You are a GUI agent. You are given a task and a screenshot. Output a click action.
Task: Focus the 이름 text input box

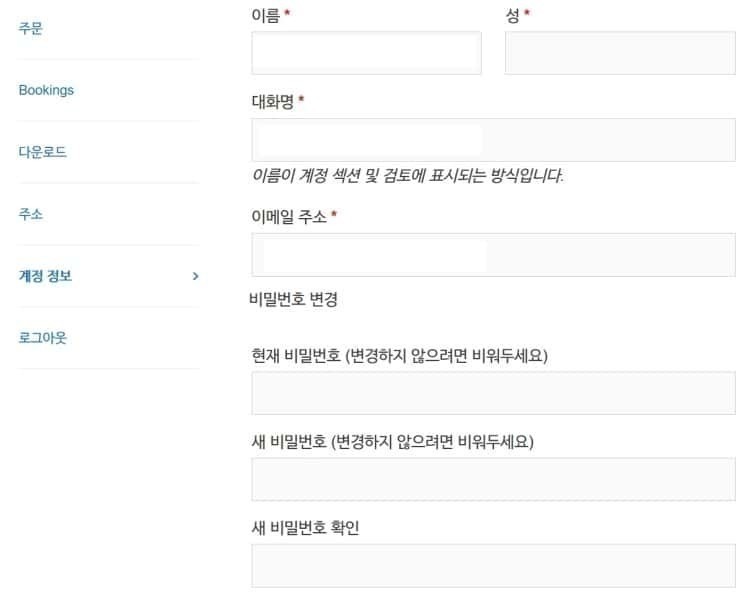coord(366,53)
